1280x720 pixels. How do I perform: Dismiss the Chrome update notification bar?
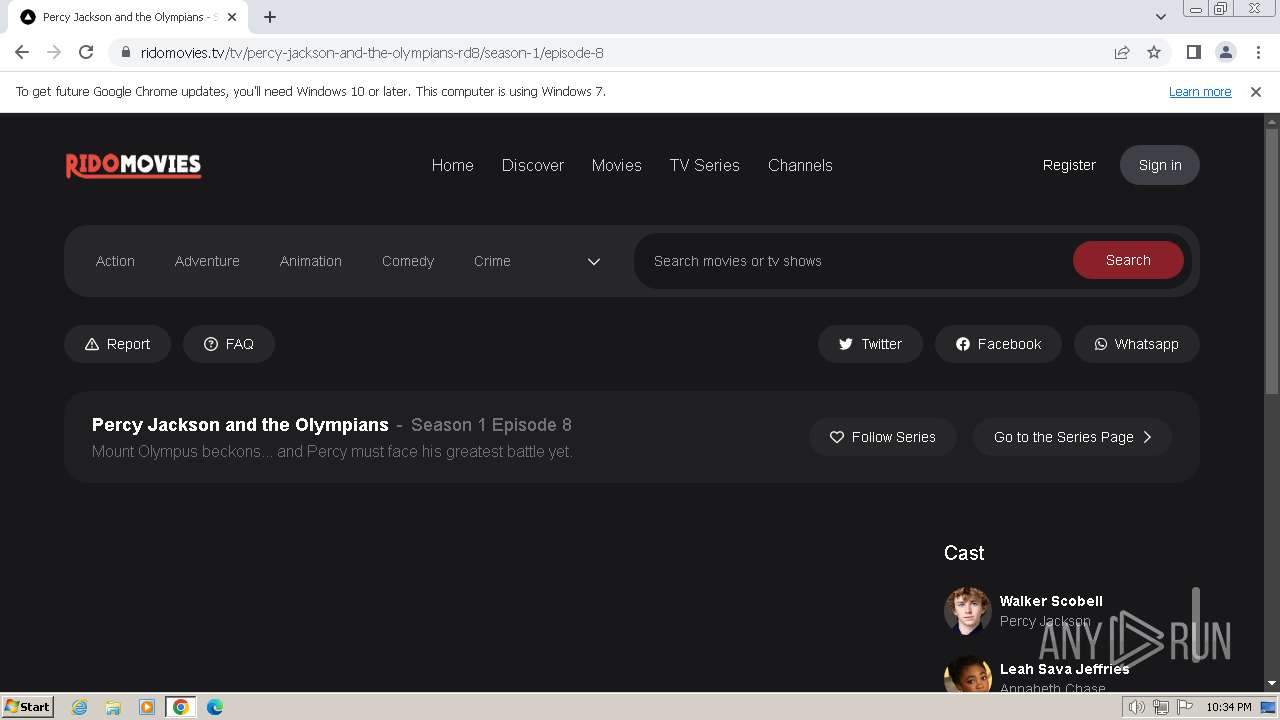tap(1256, 91)
